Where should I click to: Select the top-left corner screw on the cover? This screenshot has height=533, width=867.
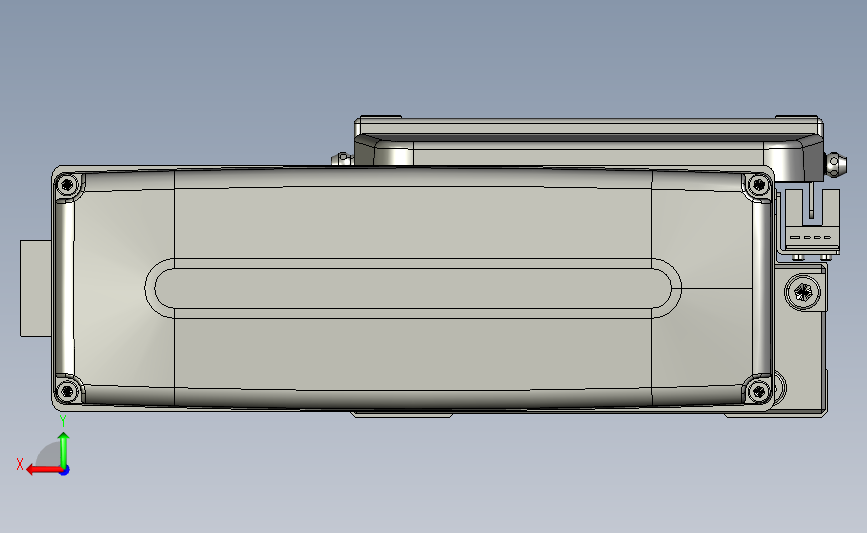(67, 185)
